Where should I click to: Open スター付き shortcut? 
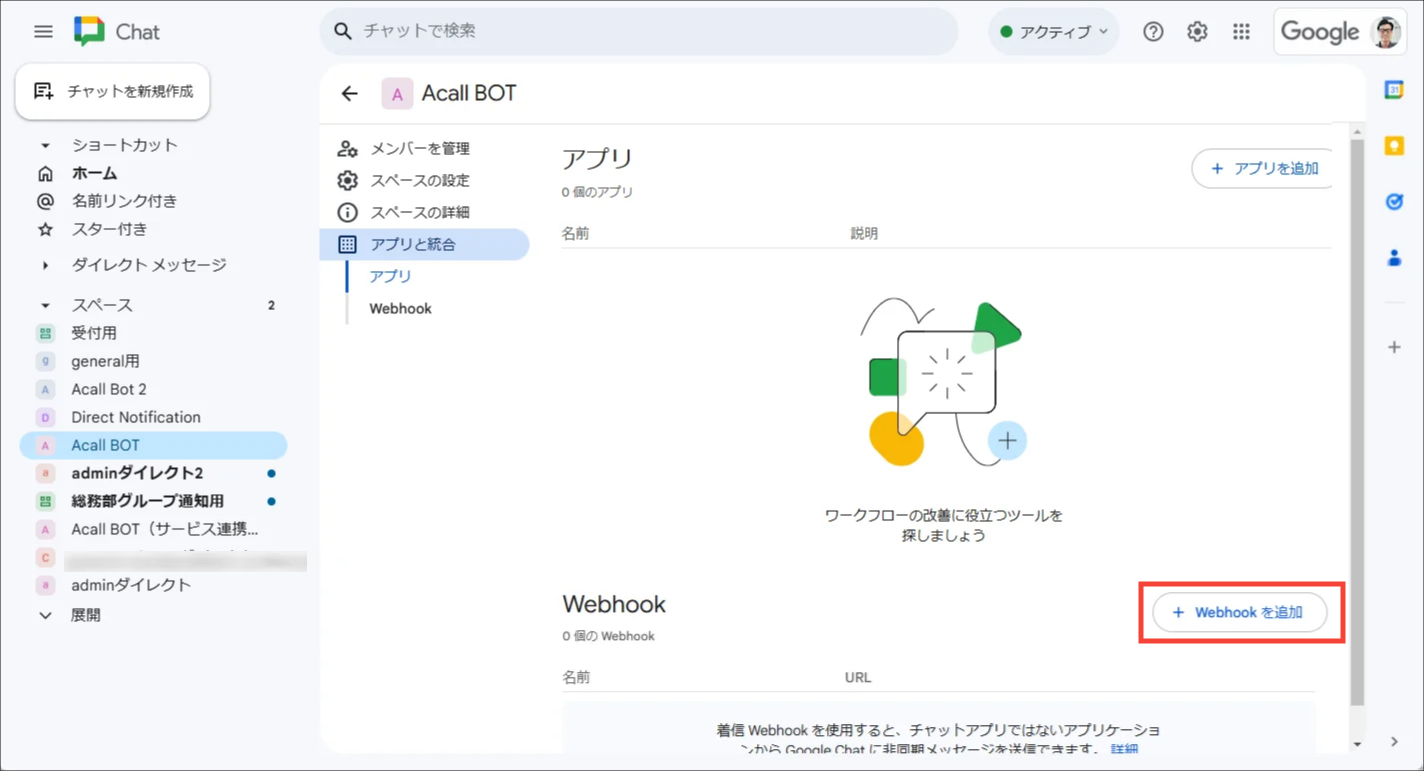tap(109, 229)
